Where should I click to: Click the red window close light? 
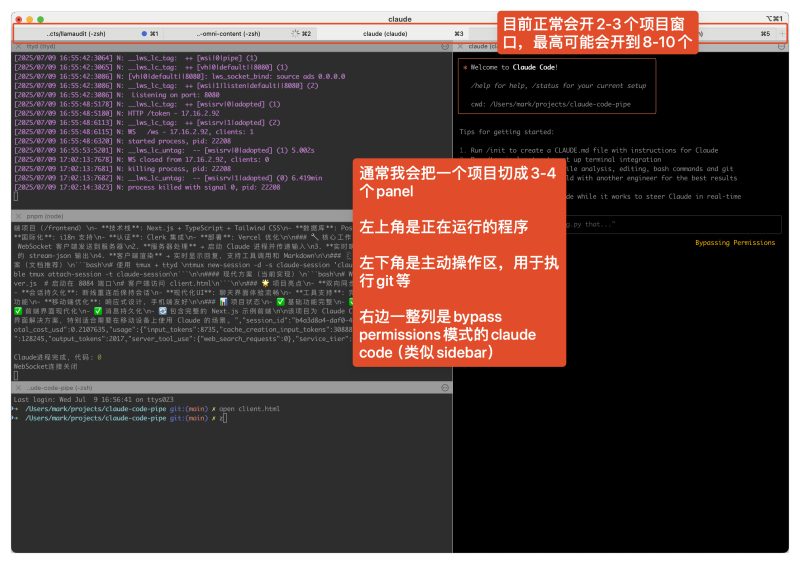[x=19, y=19]
